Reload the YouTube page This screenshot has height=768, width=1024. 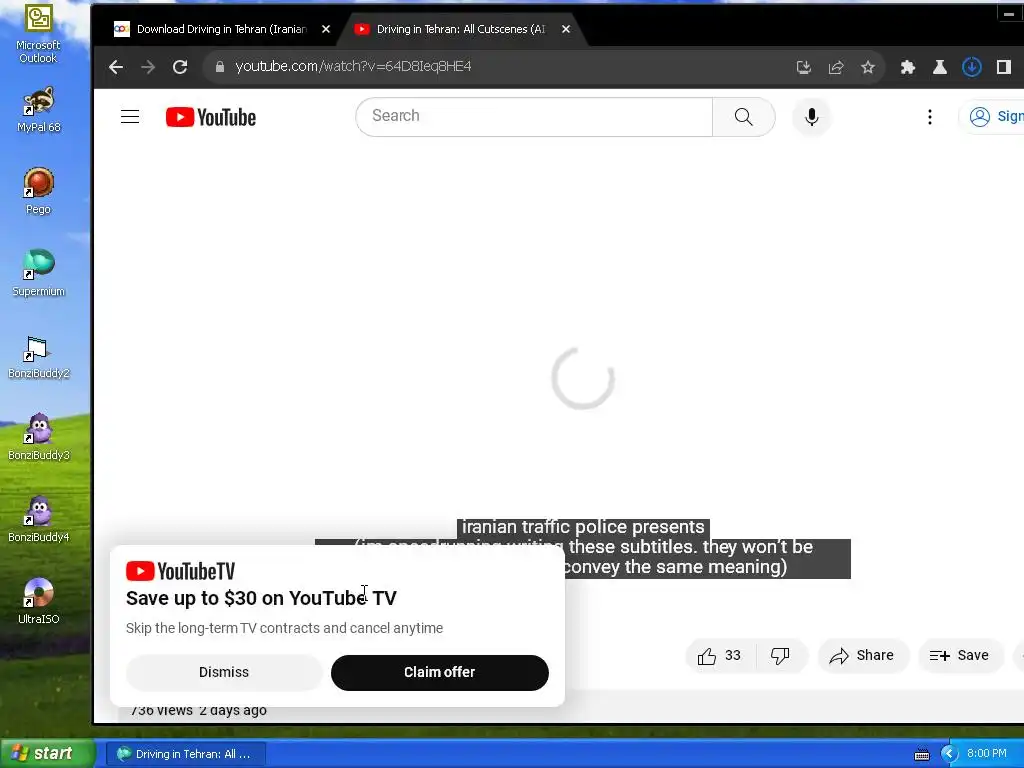click(180, 67)
